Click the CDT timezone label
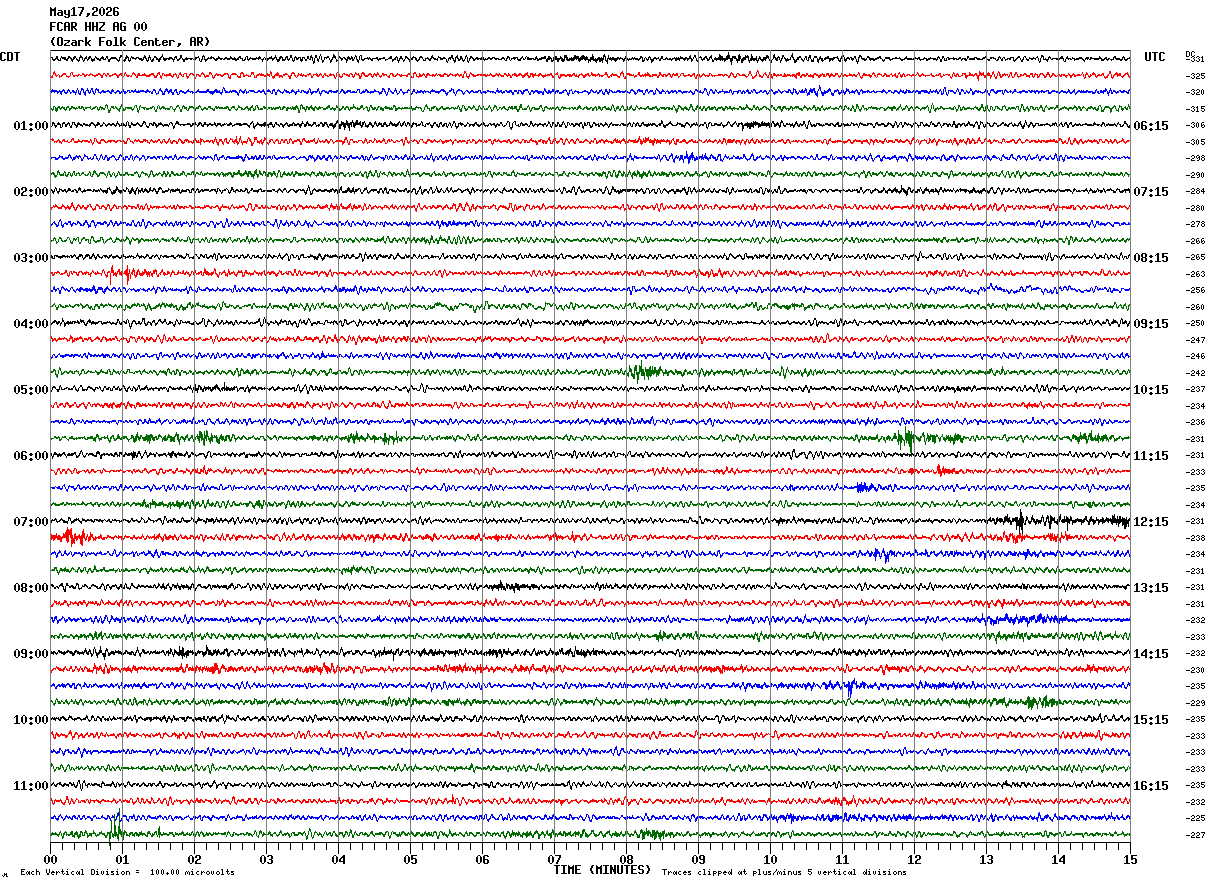 tap(10, 57)
